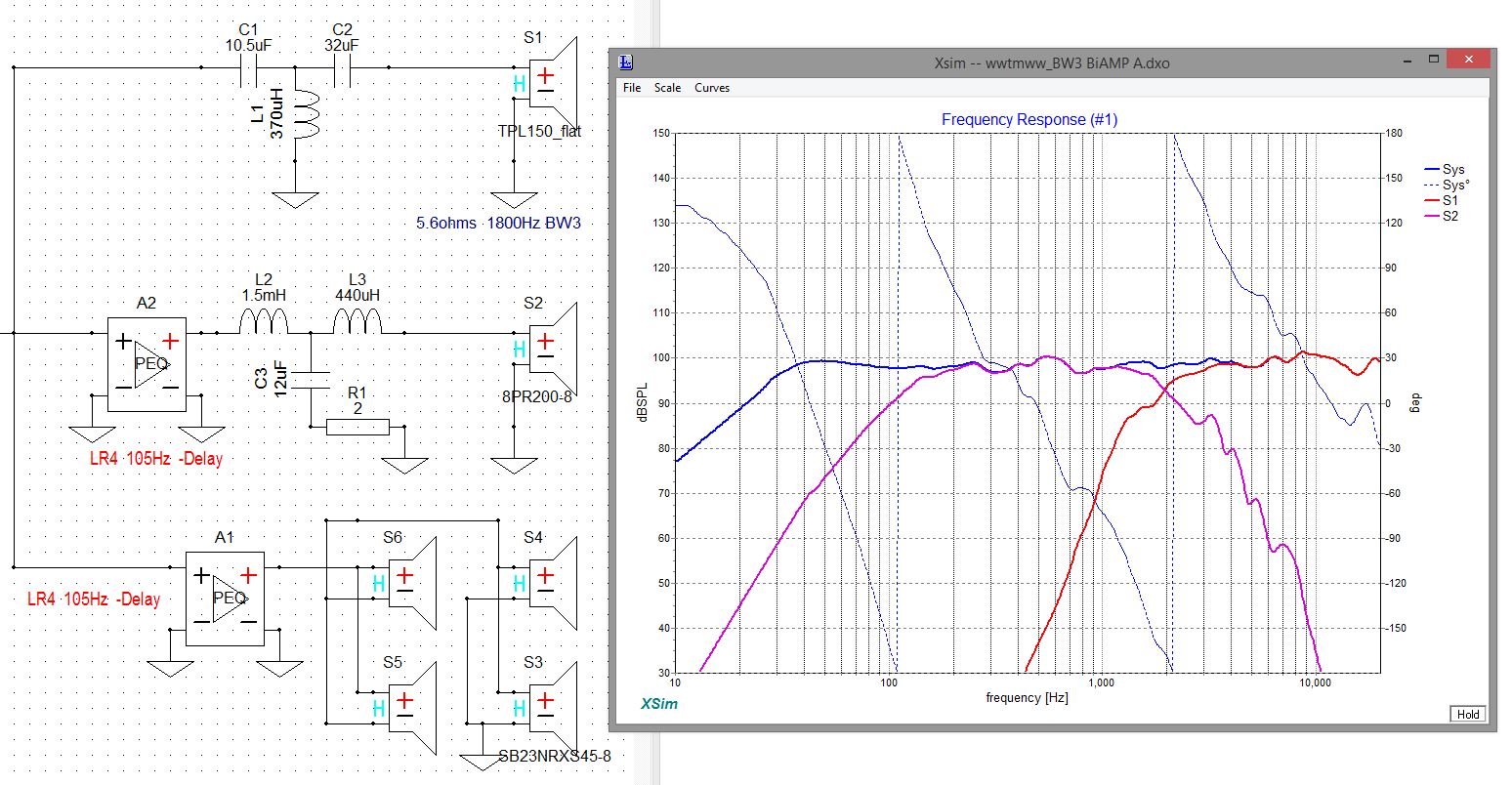The width and height of the screenshot is (1512, 785).
Task: Click the deg axis label
Action: [1413, 403]
